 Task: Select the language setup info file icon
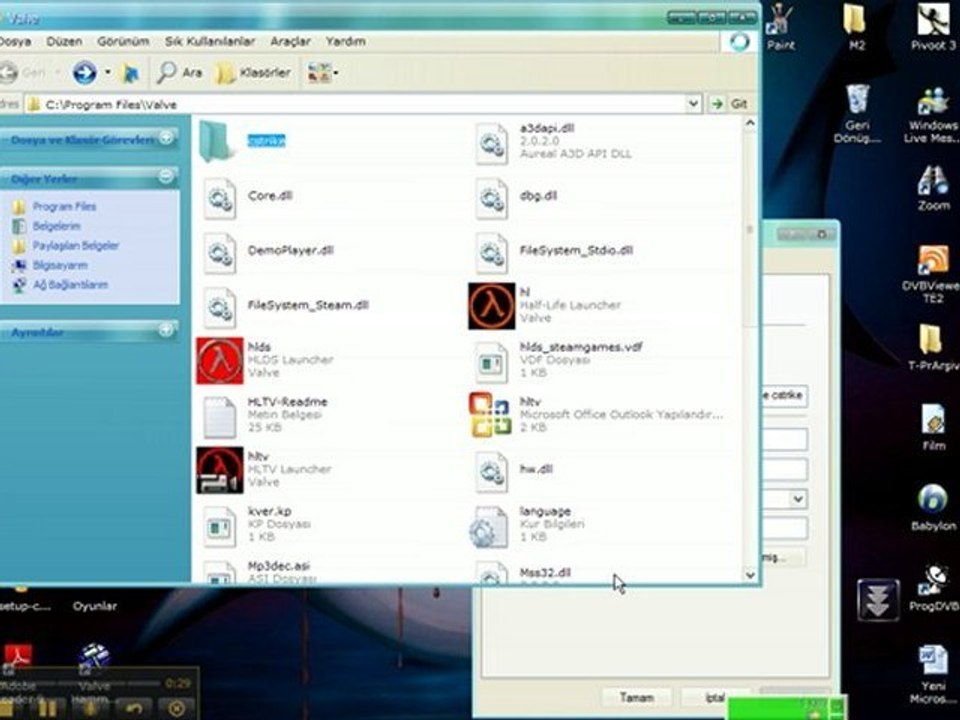point(489,527)
